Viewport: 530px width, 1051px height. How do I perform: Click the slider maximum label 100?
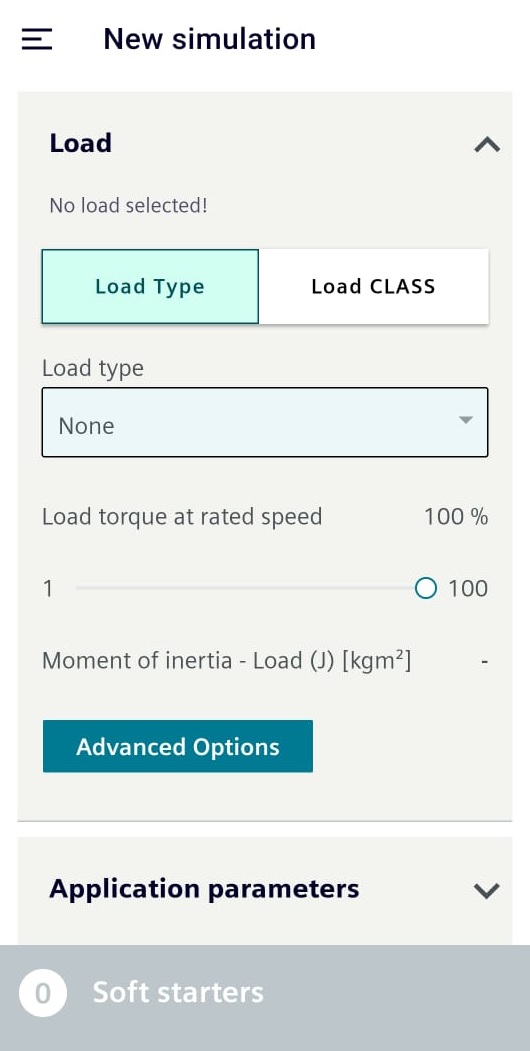pyautogui.click(x=468, y=589)
